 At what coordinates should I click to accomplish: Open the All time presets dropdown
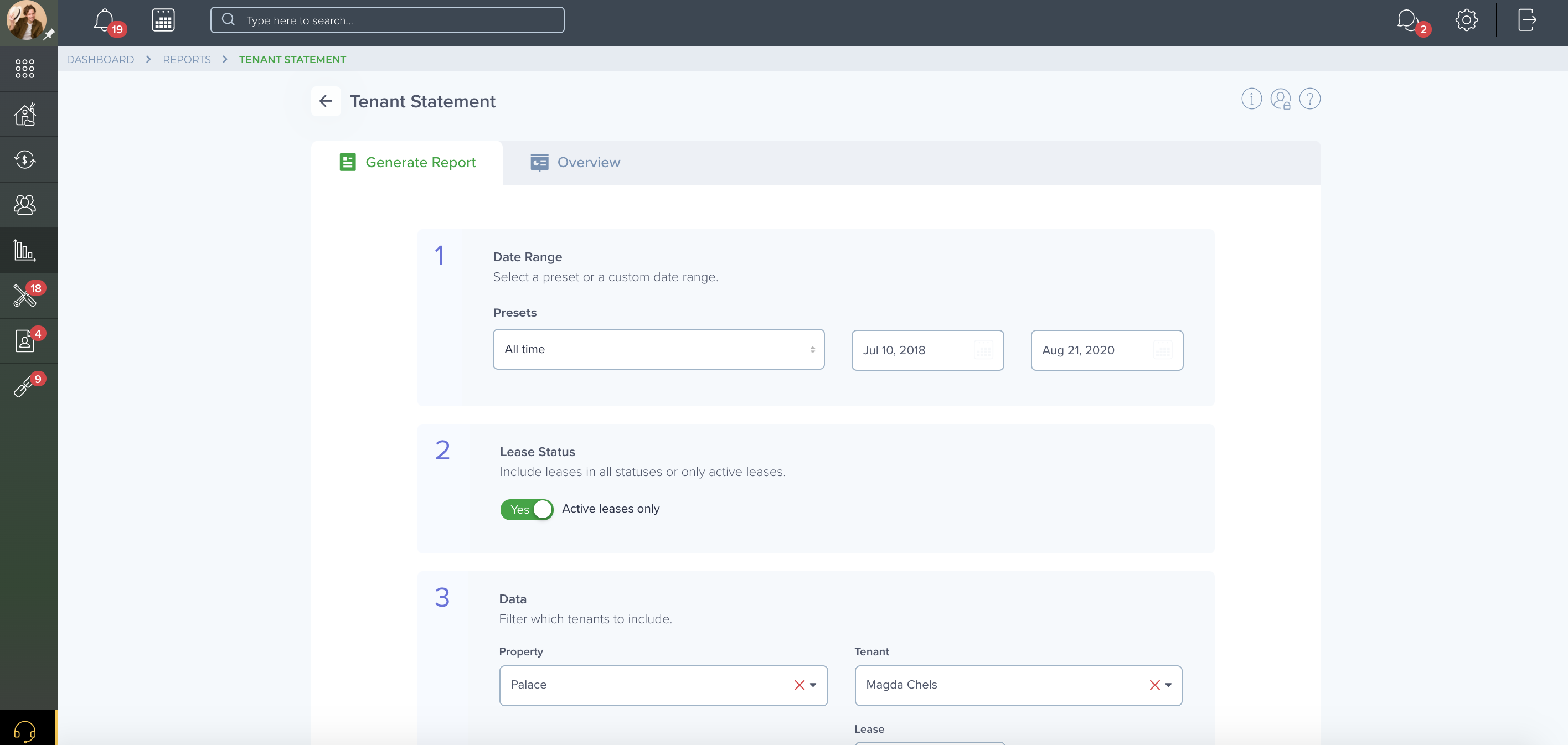point(658,349)
